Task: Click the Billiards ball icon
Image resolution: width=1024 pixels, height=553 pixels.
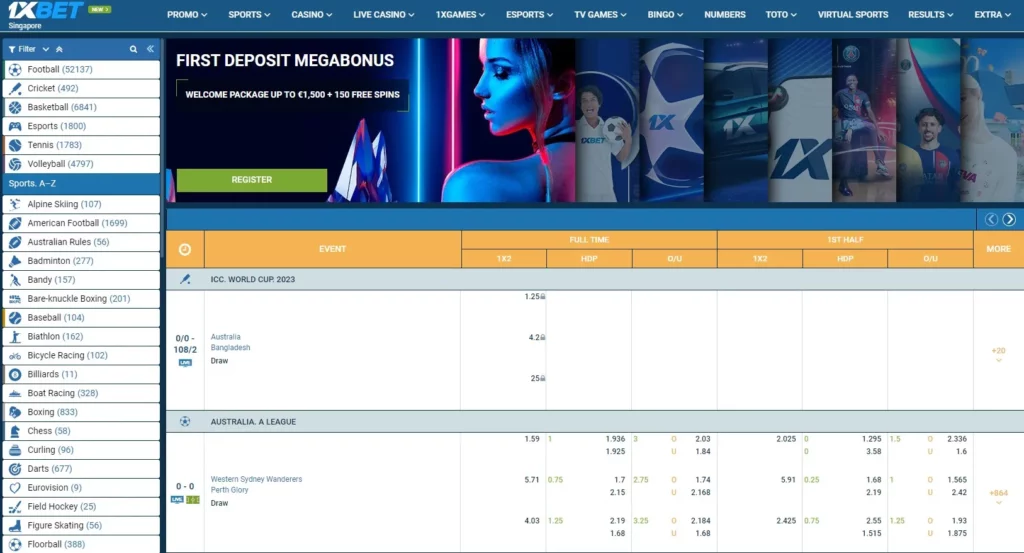Action: point(15,374)
